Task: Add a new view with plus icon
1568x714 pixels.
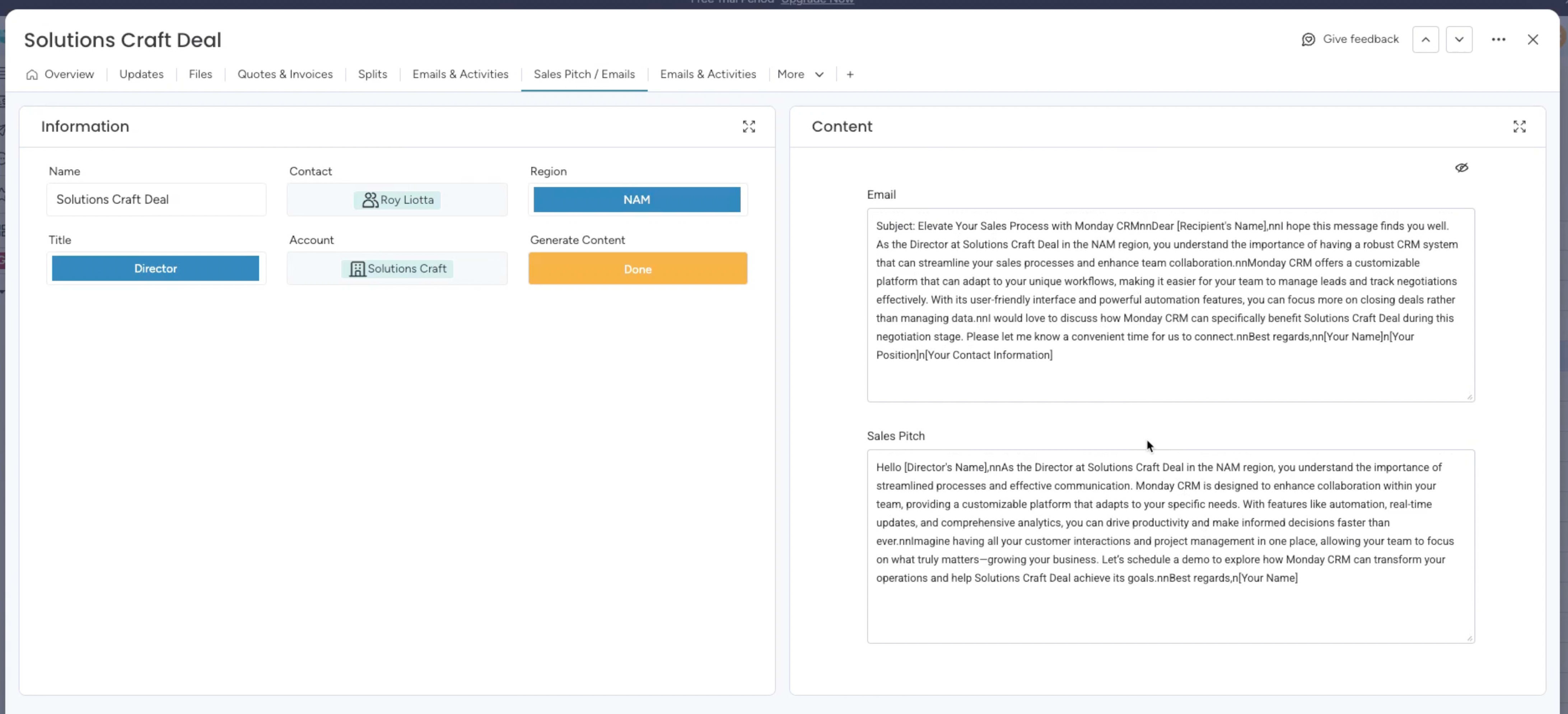Action: point(850,74)
